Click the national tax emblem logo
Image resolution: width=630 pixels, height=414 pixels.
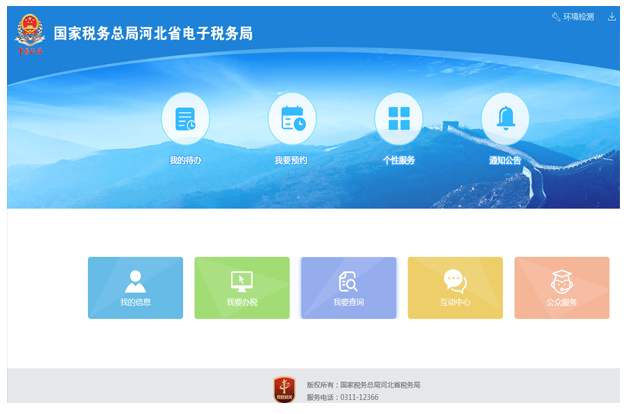click(30, 34)
